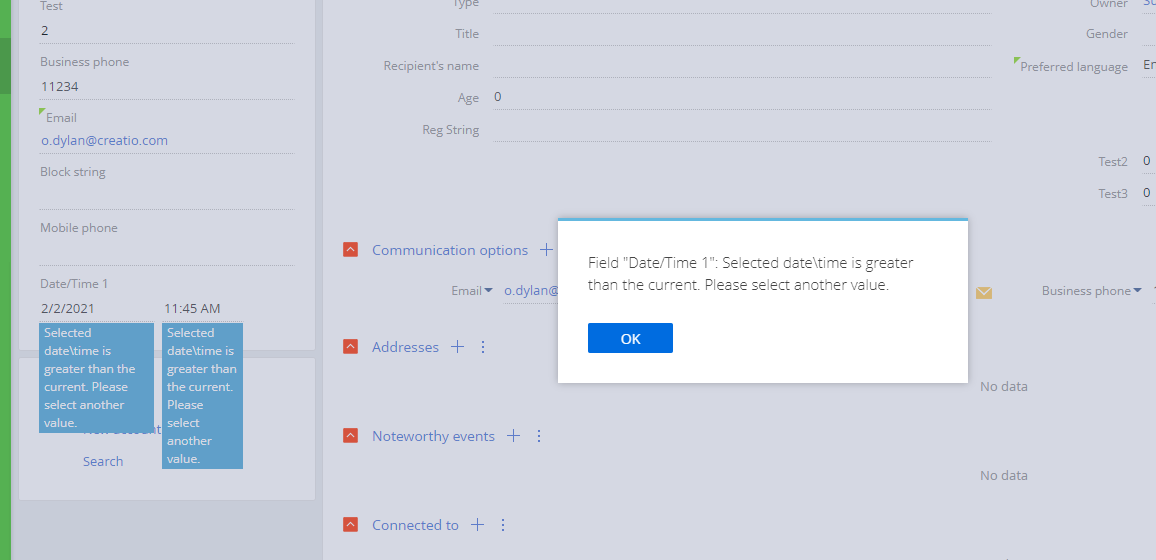Edit the 11:45 AM time field
Screen dimensions: 1156x560
point(203,309)
